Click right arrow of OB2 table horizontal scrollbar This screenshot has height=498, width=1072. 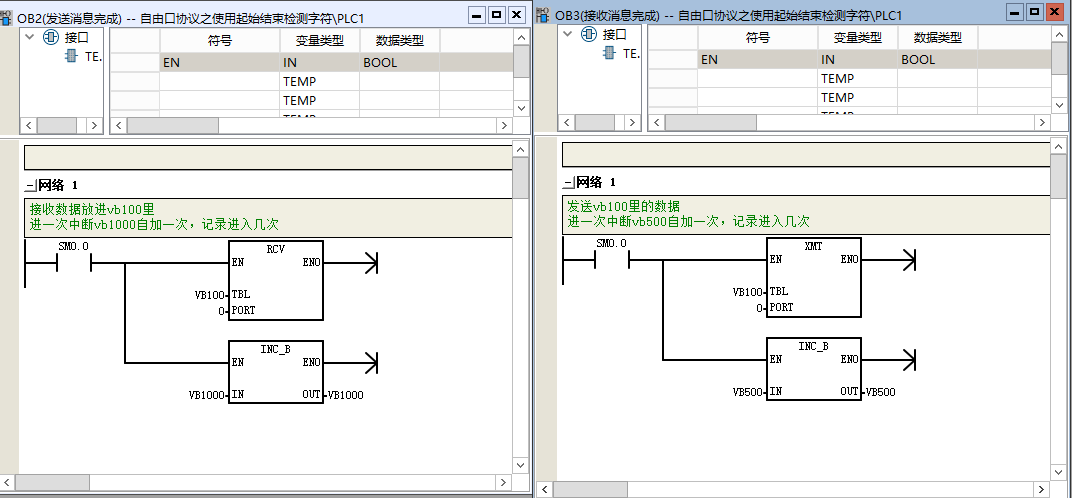505,126
